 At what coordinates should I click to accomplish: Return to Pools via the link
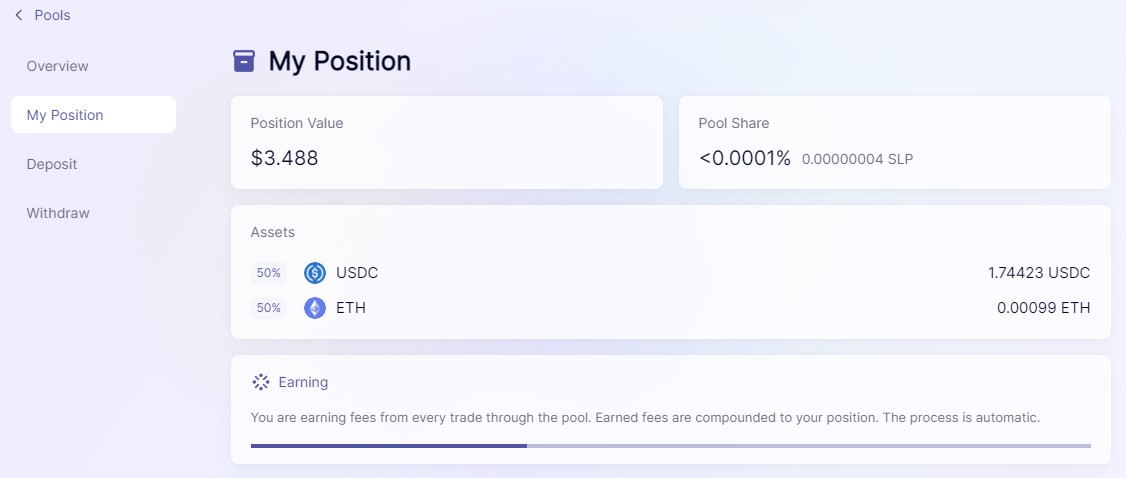[52, 15]
